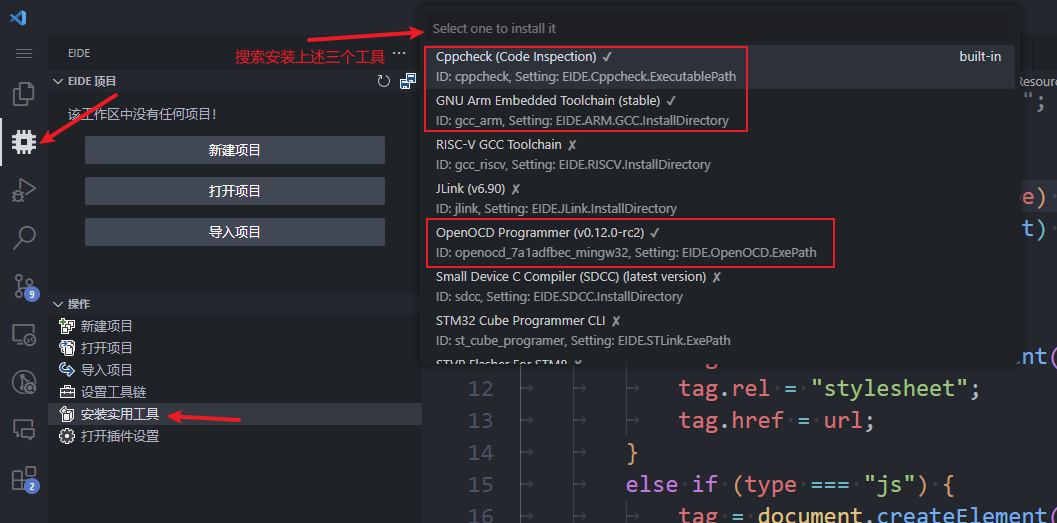Click the large 新建项目 button
This screenshot has width=1057, height=523.
point(235,150)
